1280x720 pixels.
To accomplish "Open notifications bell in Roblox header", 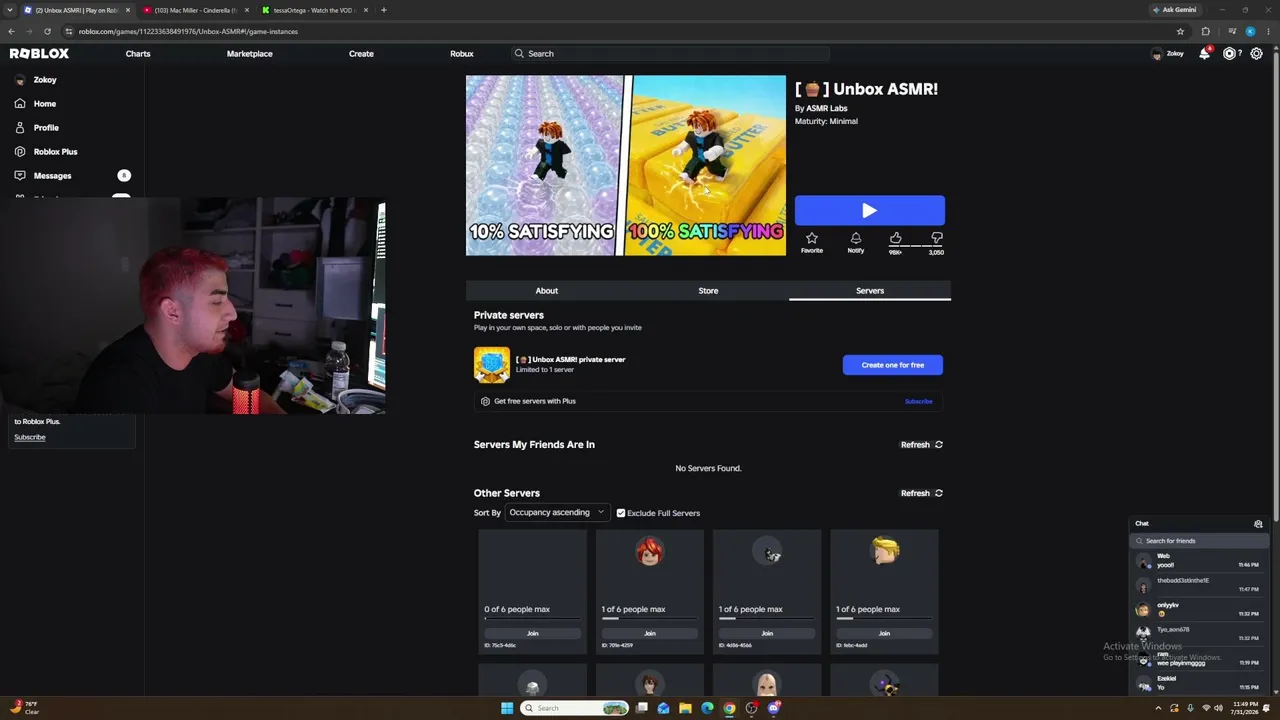I will coord(1204,54).
